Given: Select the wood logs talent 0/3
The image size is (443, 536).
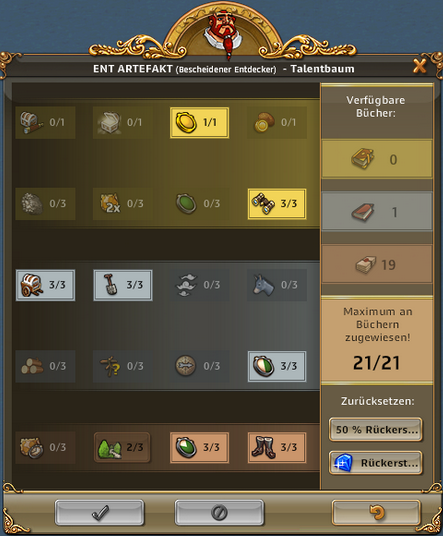Looking at the screenshot, I should pos(45,366).
